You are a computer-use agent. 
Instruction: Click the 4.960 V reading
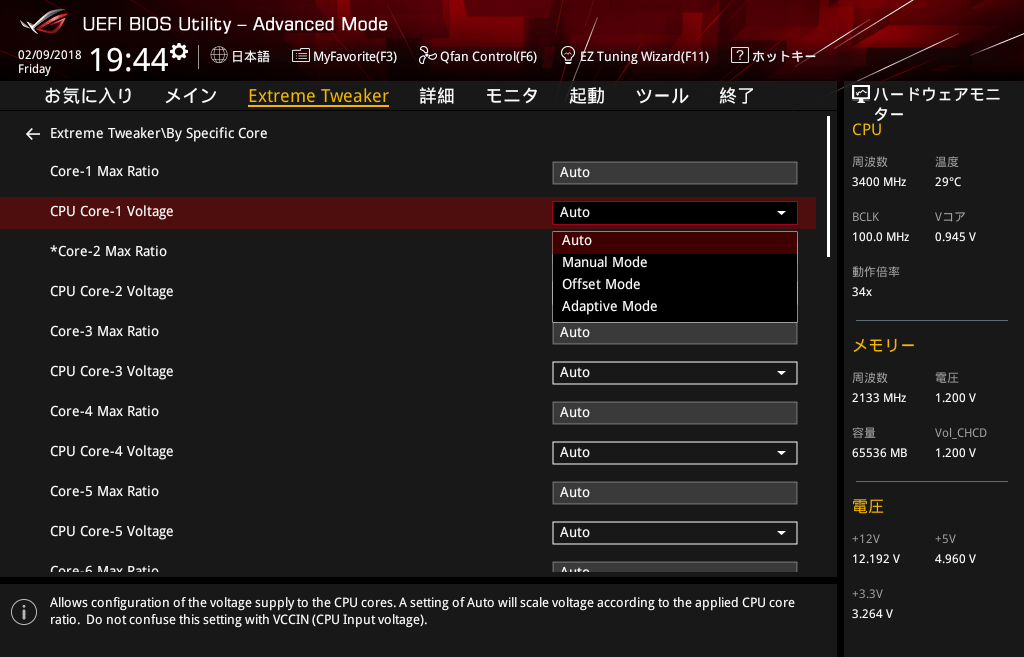[x=955, y=559]
